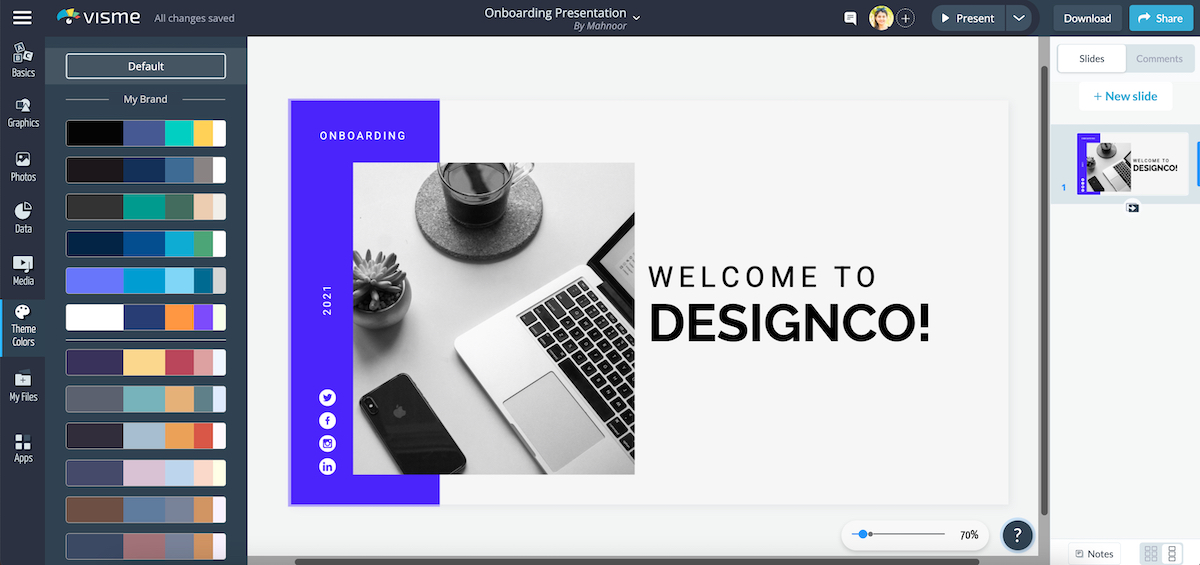Click the Download button
1200x565 pixels.
click(x=1087, y=18)
